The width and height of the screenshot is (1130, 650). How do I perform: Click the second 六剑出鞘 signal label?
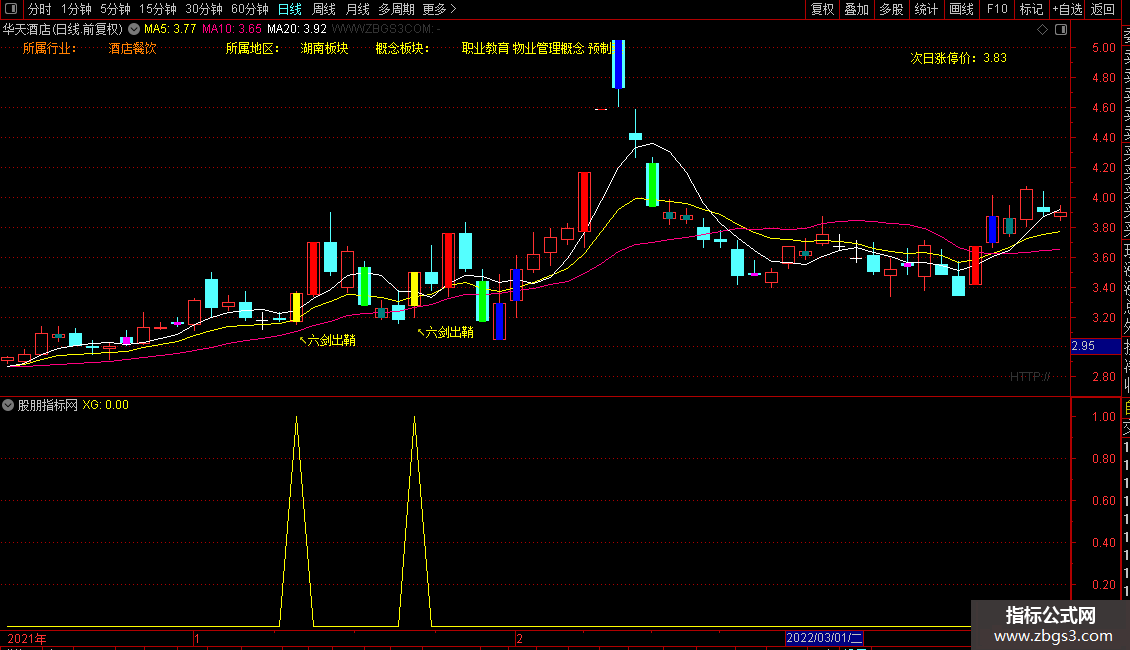[x=446, y=332]
